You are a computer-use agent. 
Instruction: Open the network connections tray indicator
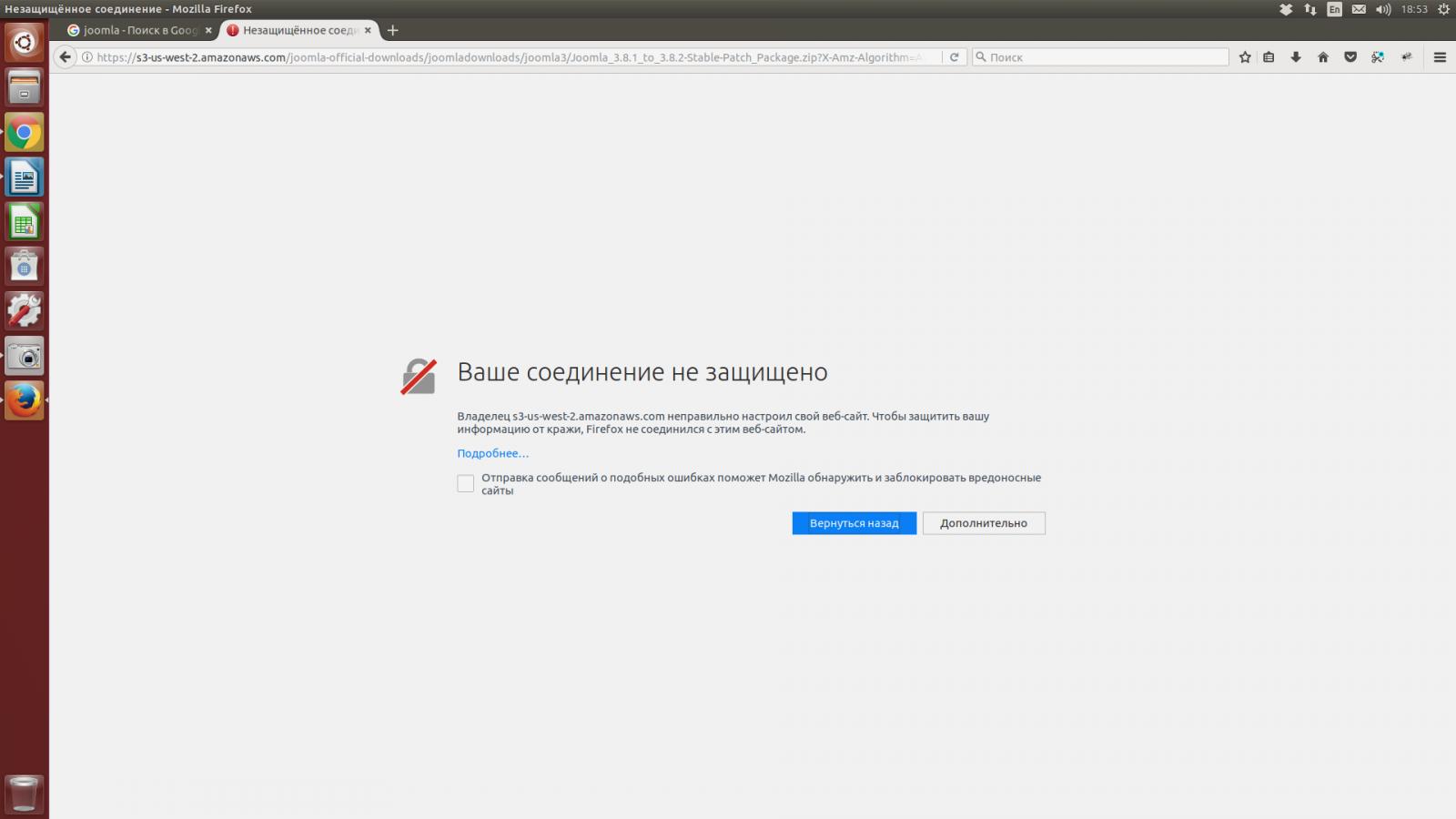(x=1310, y=9)
